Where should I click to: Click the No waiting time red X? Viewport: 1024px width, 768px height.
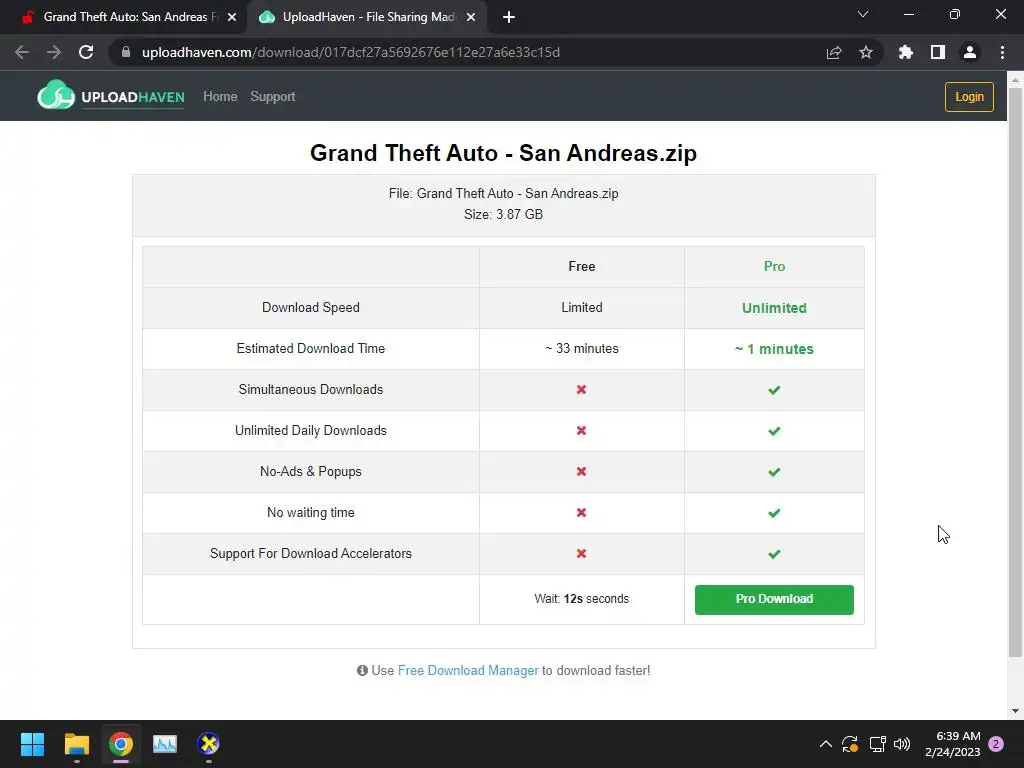[x=581, y=513]
